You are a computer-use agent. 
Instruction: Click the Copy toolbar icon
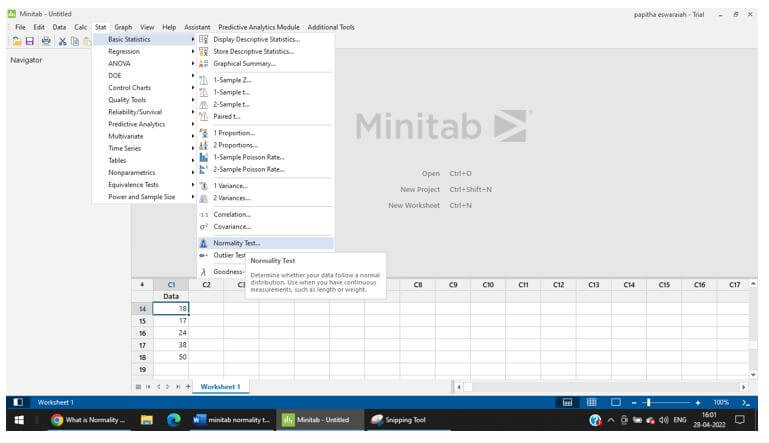tap(75, 41)
